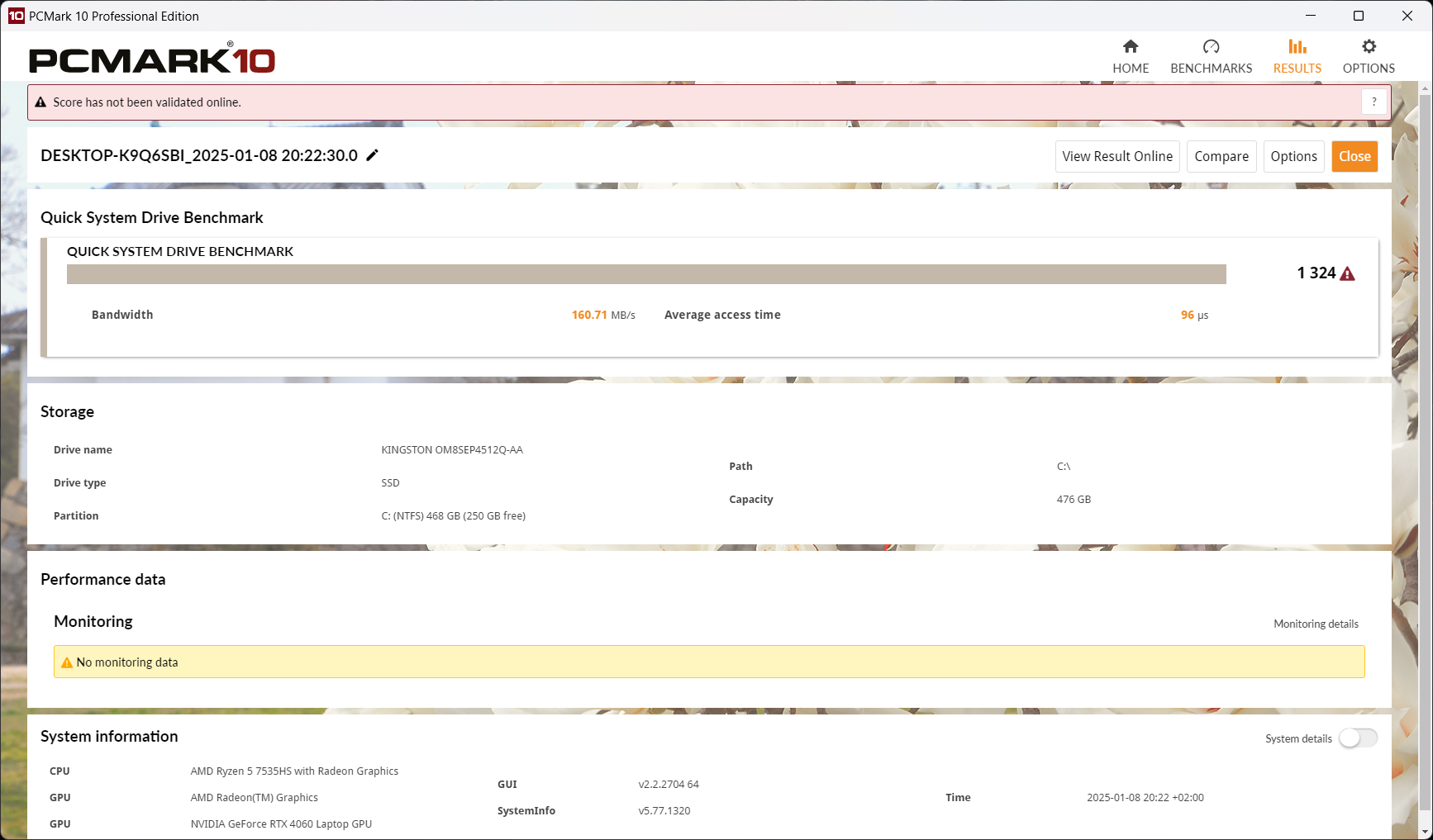Click the result name DESKTOP-K9Q6SBI_2025-01-08 20:22:30.0
The height and width of the screenshot is (840, 1433).
[x=199, y=155]
